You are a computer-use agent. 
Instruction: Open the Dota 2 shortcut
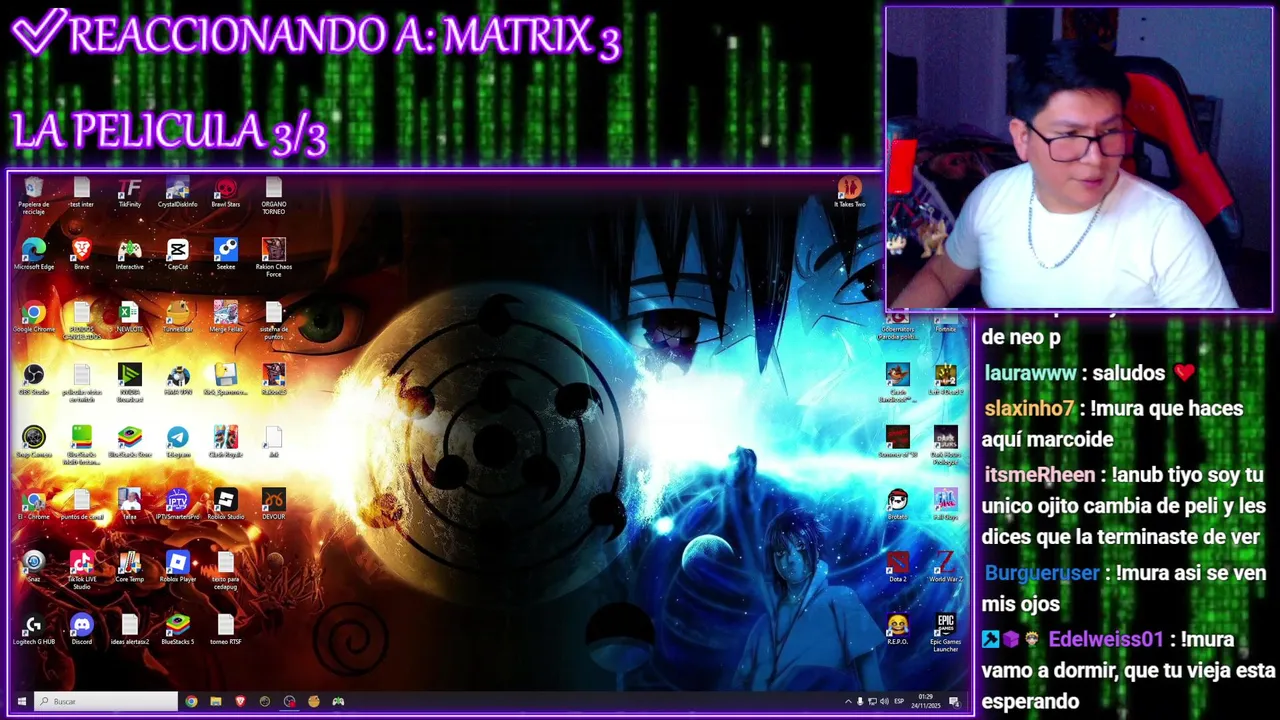coord(897,567)
